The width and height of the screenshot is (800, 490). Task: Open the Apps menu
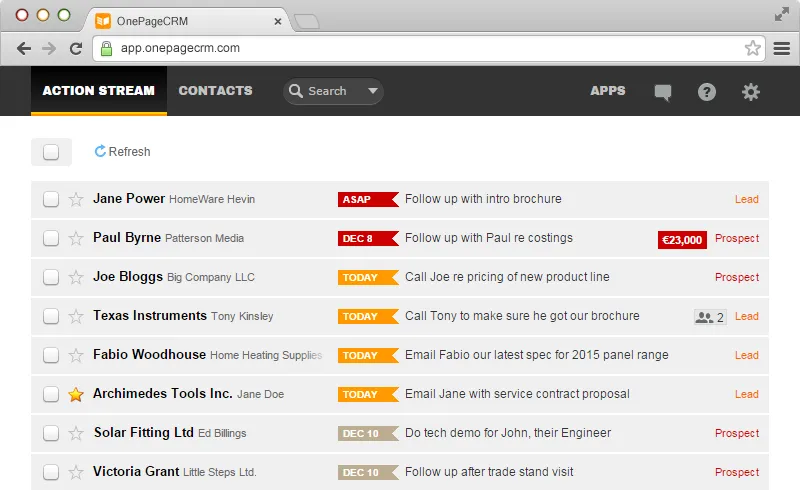point(608,91)
